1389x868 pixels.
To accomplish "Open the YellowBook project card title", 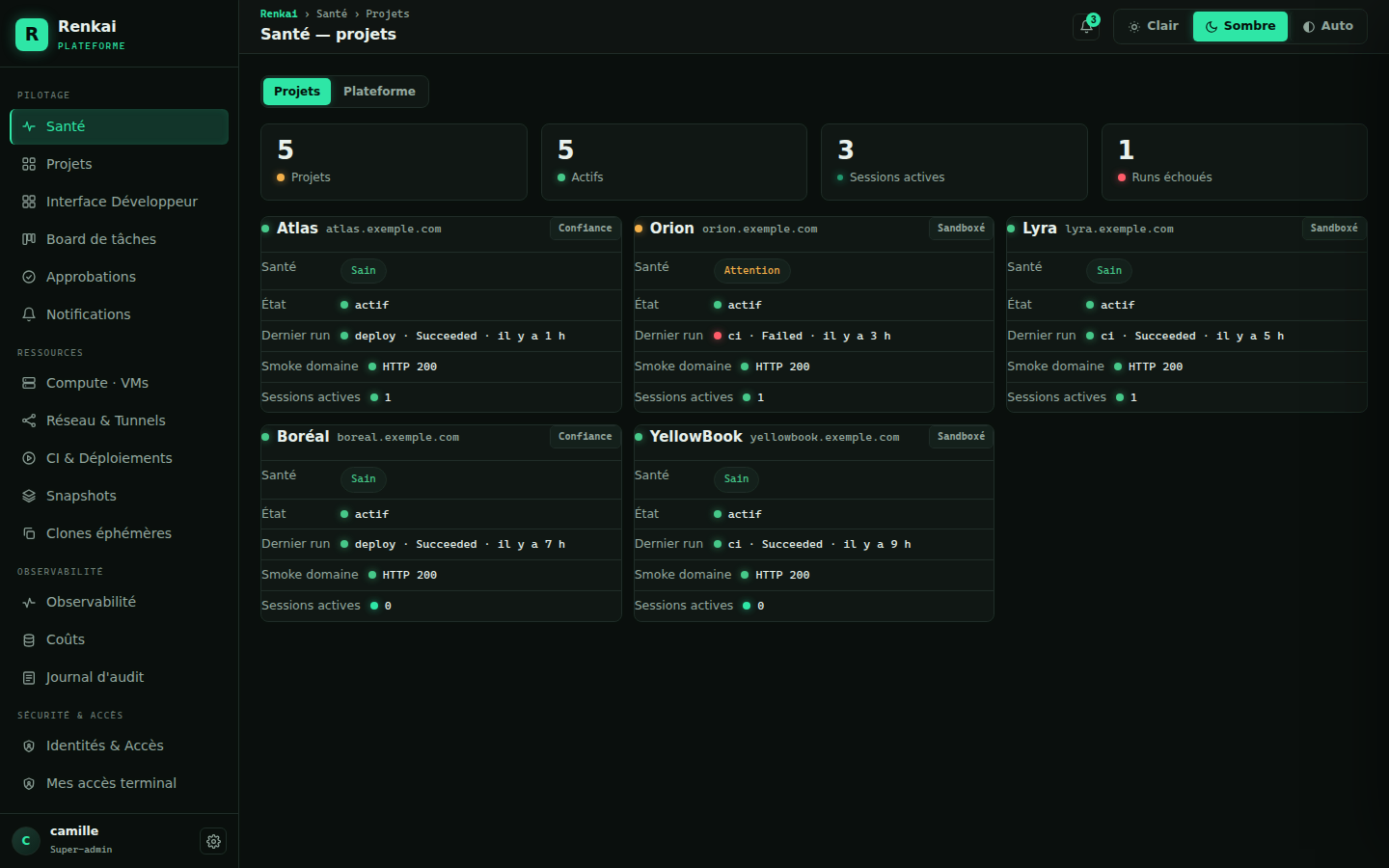I will (696, 437).
